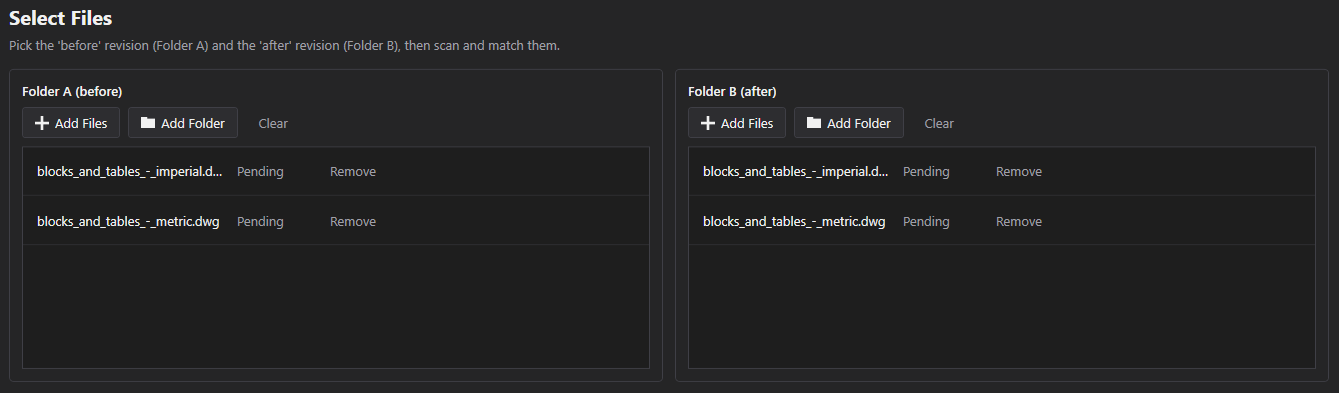Click the Add Folder label in Folder A
The height and width of the screenshot is (393, 1339).
point(193,123)
